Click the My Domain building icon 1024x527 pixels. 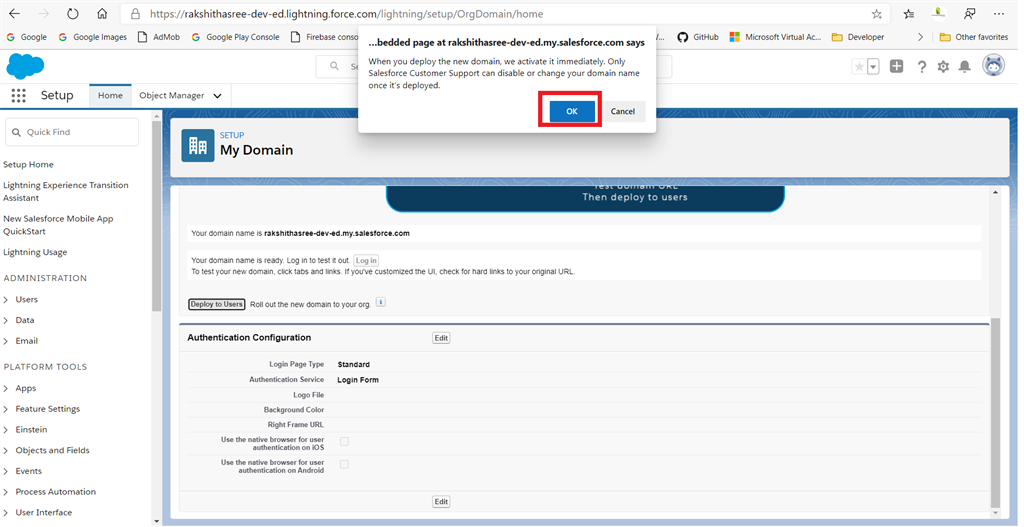(x=198, y=145)
